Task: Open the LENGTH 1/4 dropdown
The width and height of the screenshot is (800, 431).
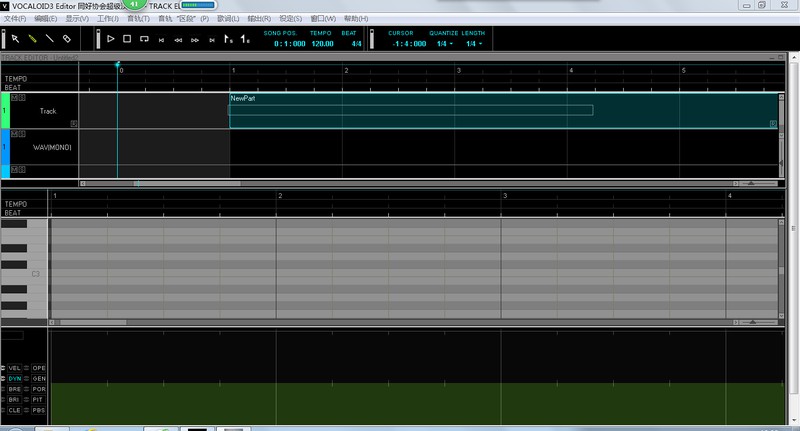Action: pos(473,44)
